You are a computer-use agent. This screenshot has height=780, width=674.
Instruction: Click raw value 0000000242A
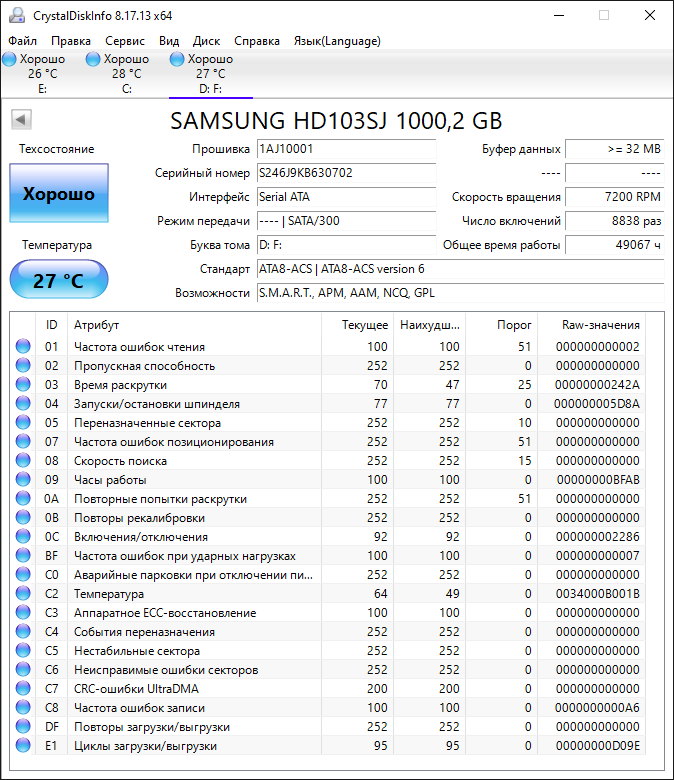coord(597,385)
